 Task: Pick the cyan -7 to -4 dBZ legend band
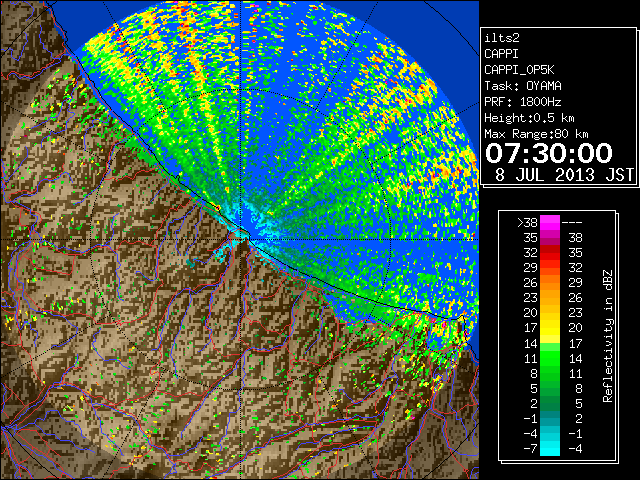pos(550,449)
